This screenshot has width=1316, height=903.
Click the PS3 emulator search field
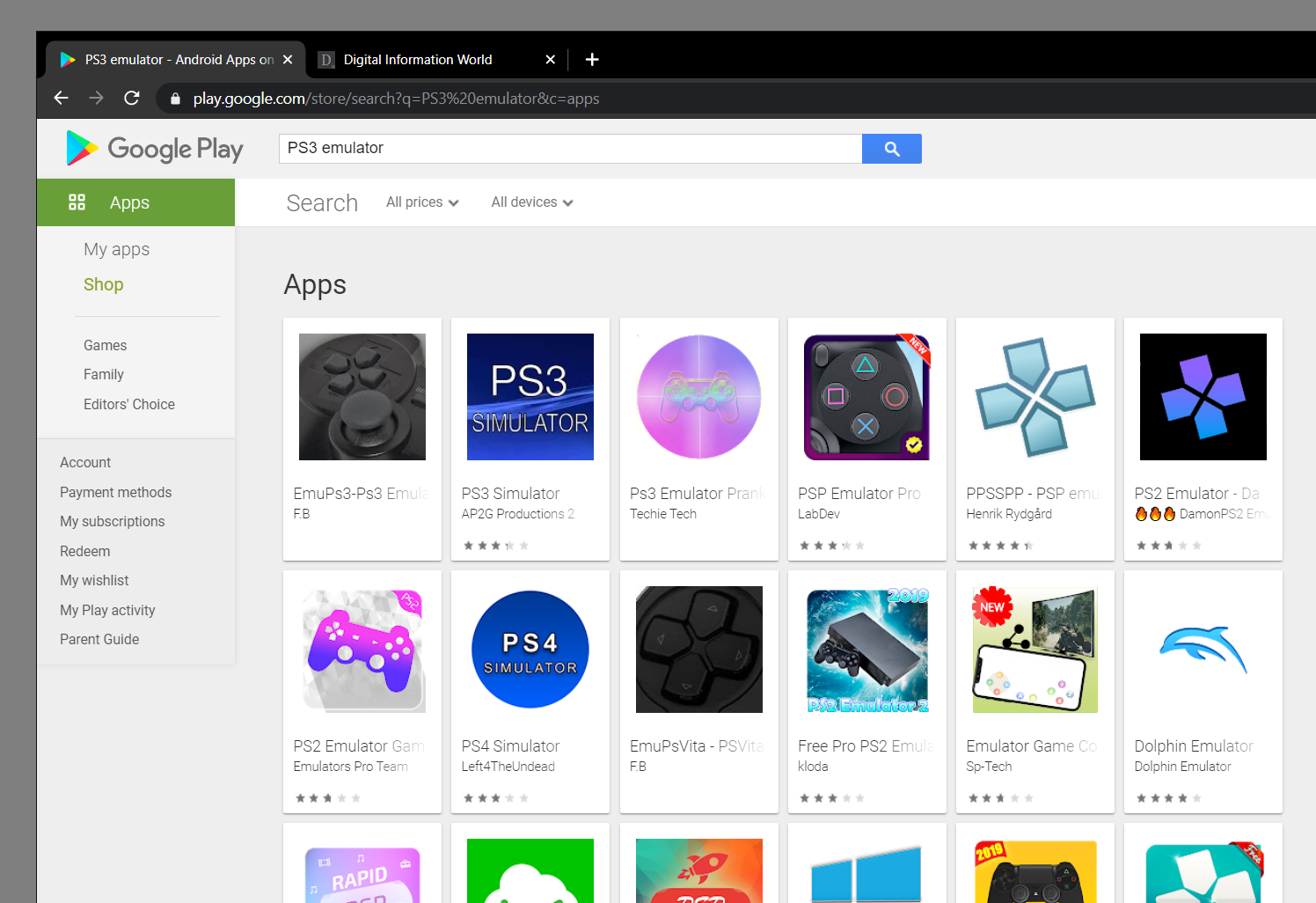click(x=570, y=149)
